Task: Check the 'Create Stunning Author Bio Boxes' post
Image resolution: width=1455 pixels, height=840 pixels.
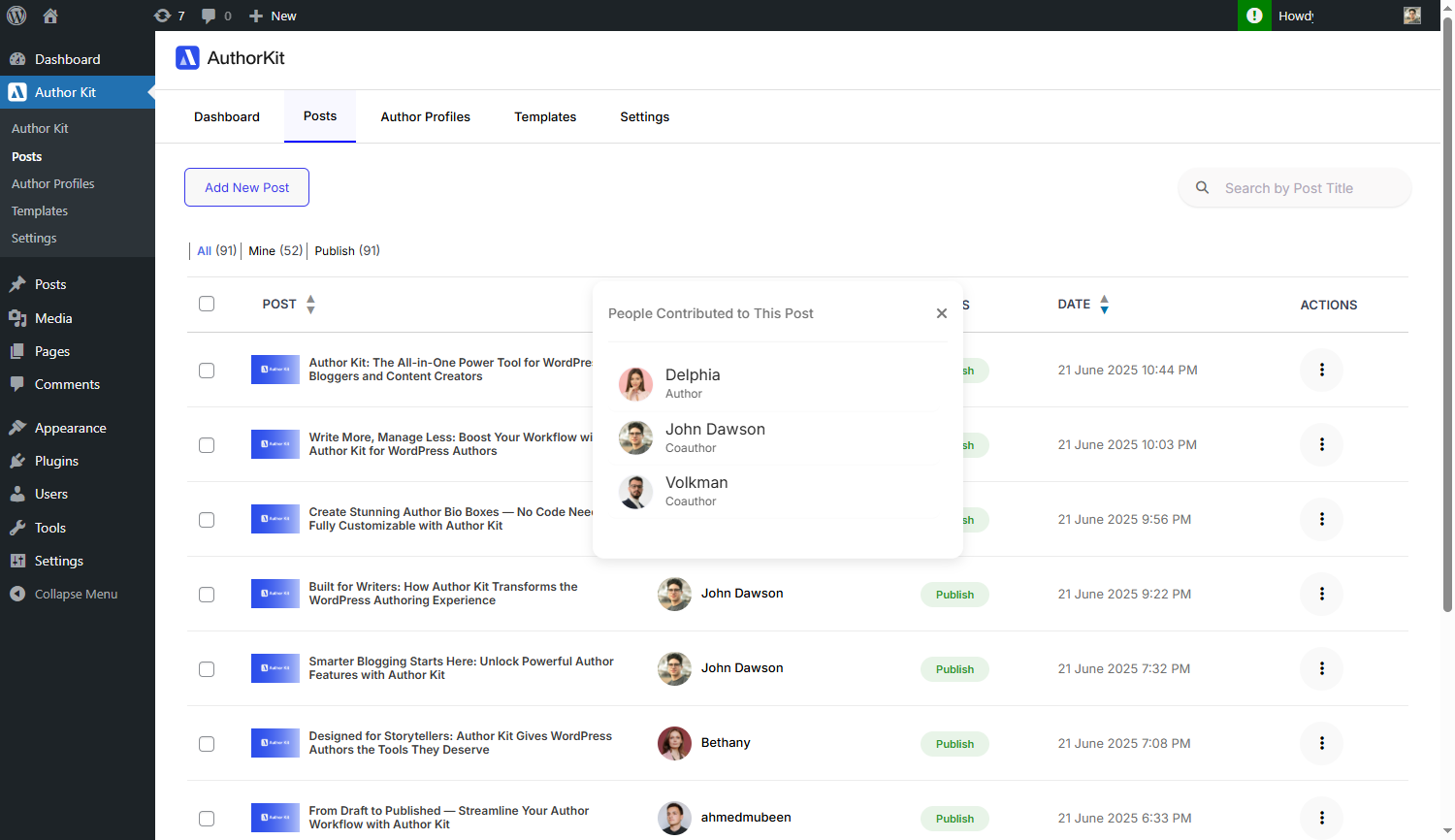Action: 207,520
